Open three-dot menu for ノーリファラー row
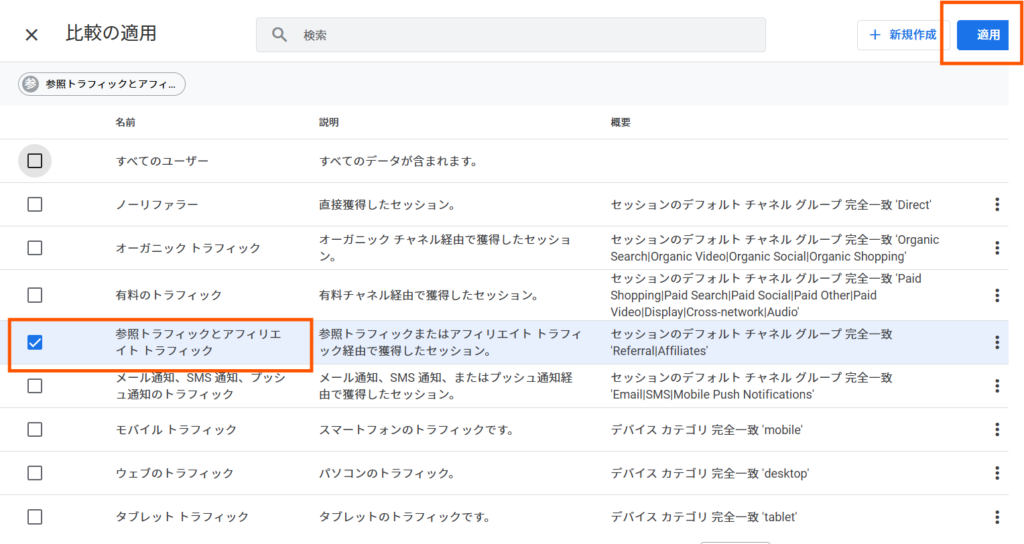 click(x=996, y=205)
